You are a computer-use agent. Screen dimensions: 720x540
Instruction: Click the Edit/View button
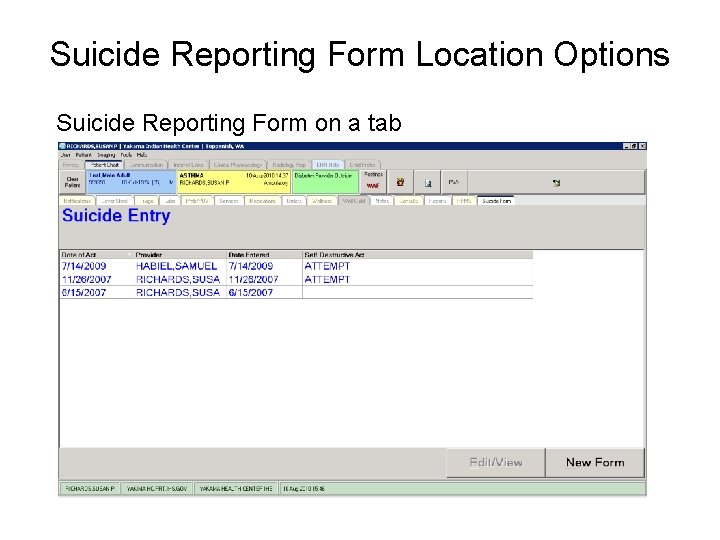pyautogui.click(x=495, y=462)
